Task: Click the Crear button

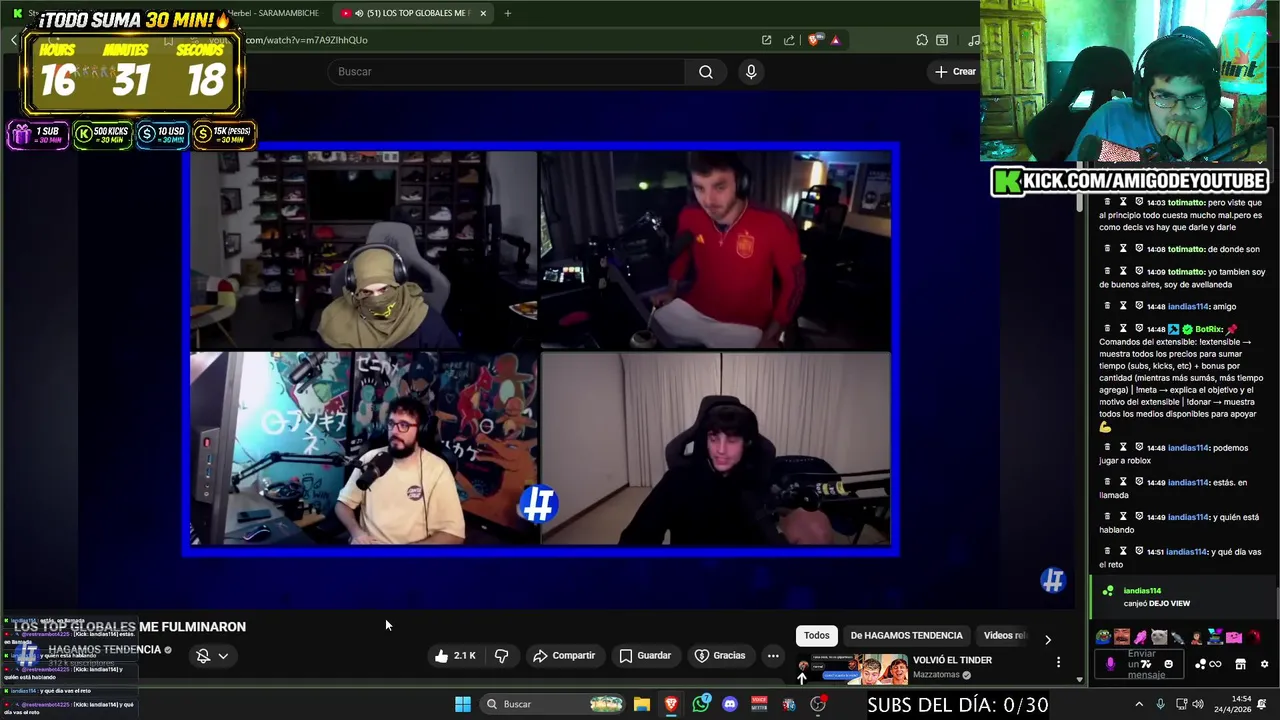Action: tap(955, 71)
